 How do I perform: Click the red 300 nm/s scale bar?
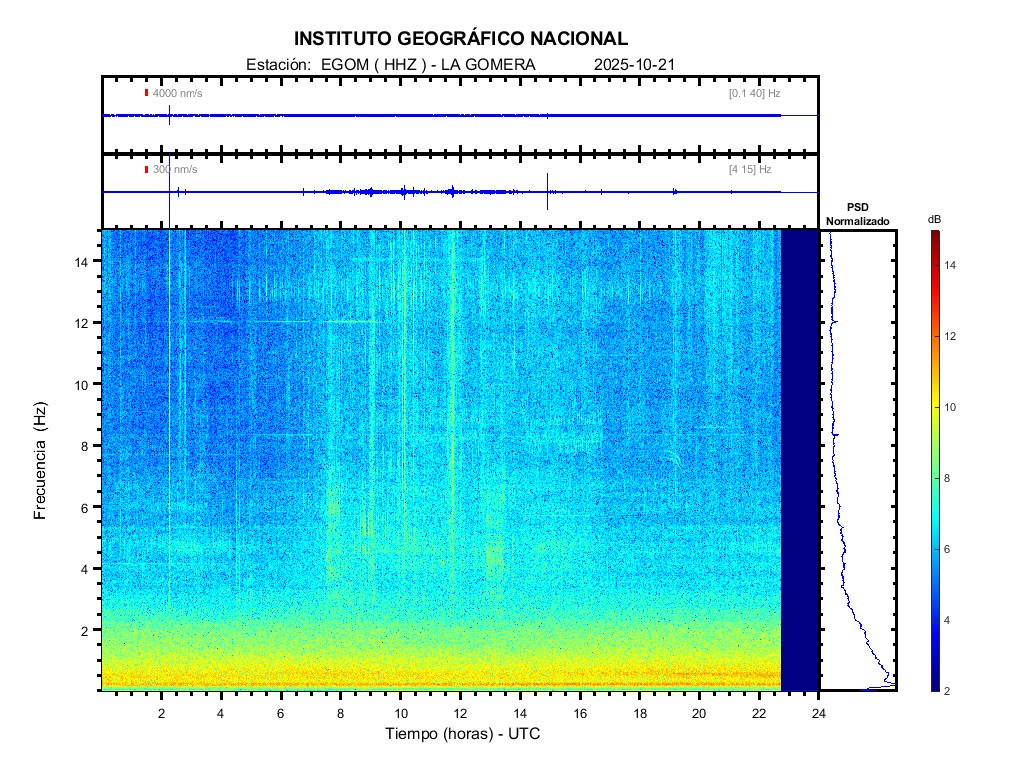146,169
